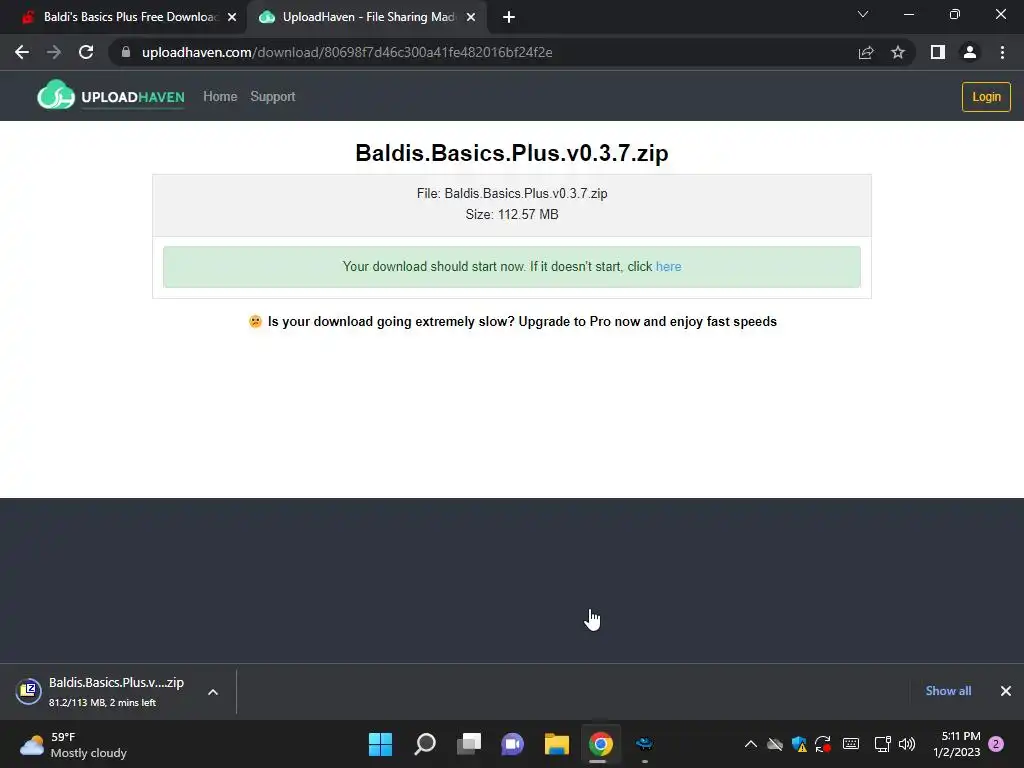Open the network tray icon
The width and height of the screenshot is (1024, 768).
882,744
